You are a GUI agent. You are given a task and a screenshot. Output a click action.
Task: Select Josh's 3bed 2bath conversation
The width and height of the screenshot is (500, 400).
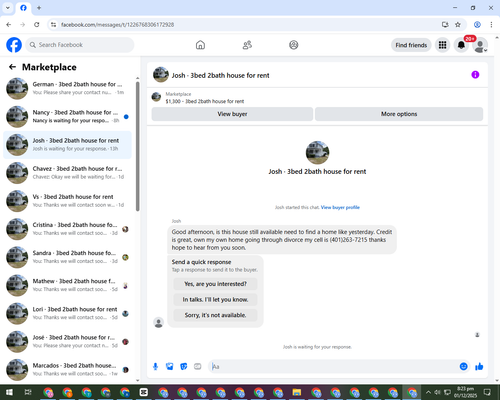click(67, 145)
